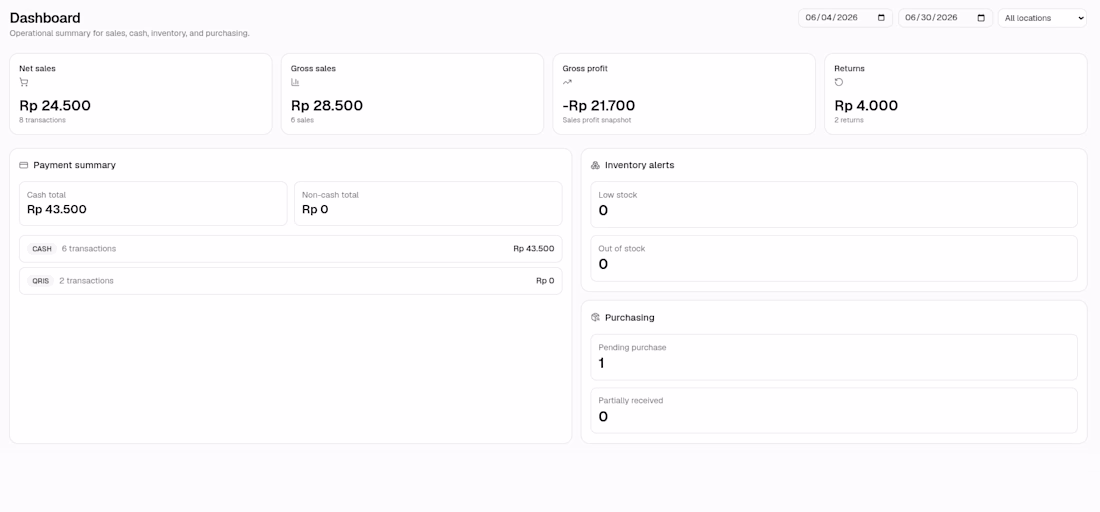1100x512 pixels.
Task: Click the package icon beside Purchasing
Action: (x=595, y=318)
